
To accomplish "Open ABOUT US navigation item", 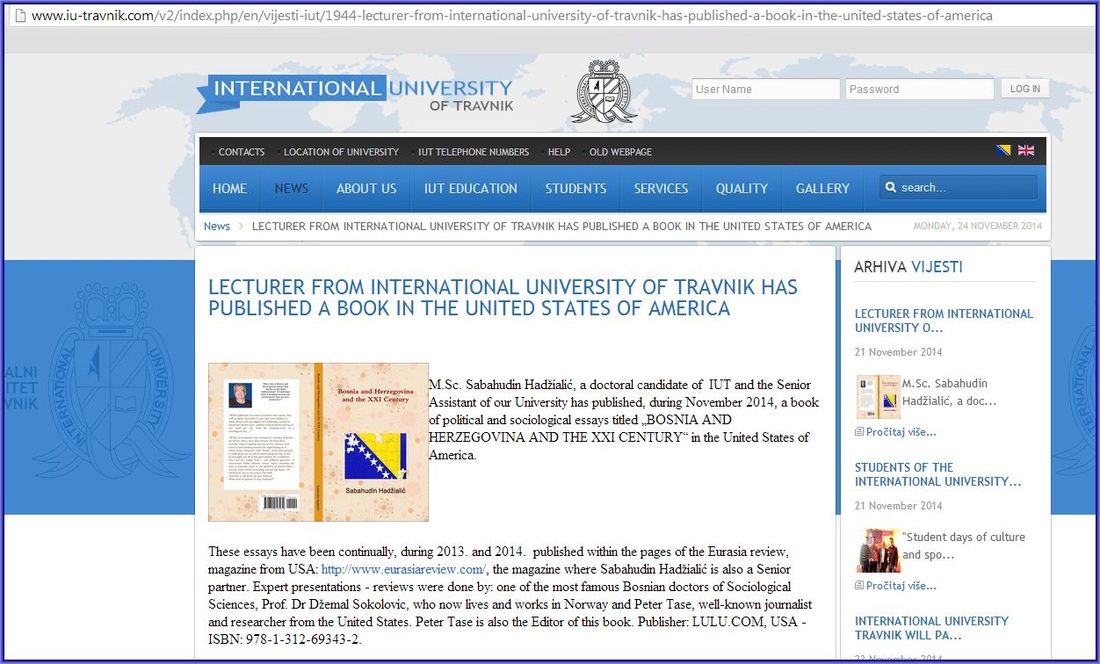I will [366, 189].
